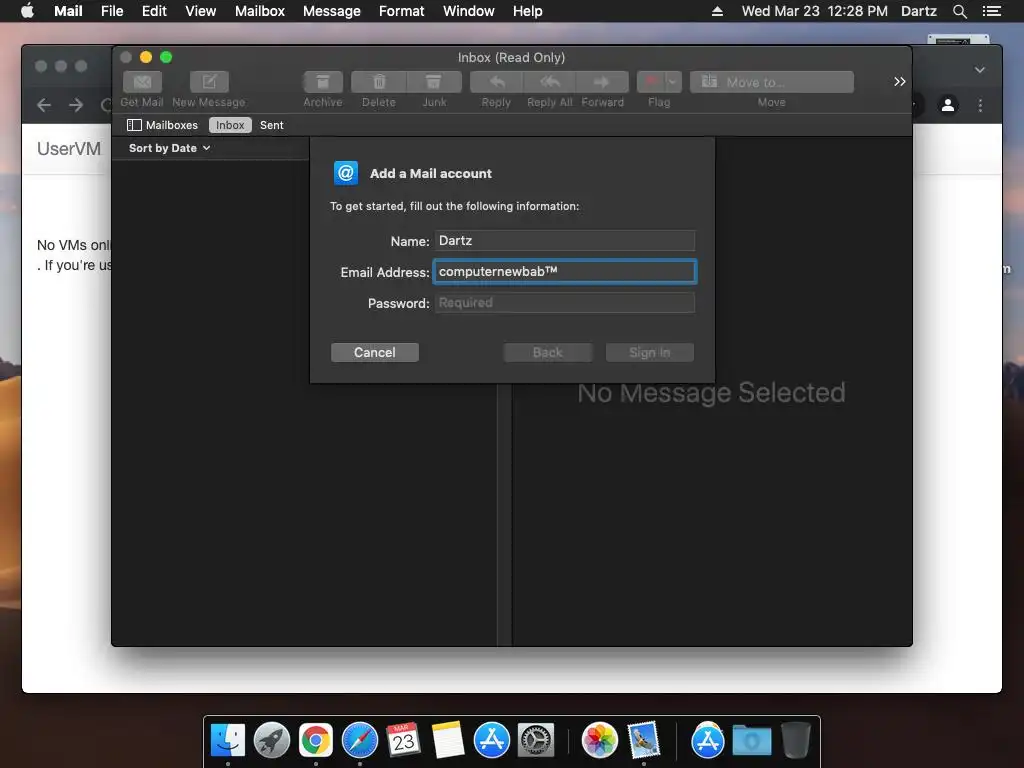Open the Format menu
1024x768 pixels.
(402, 11)
